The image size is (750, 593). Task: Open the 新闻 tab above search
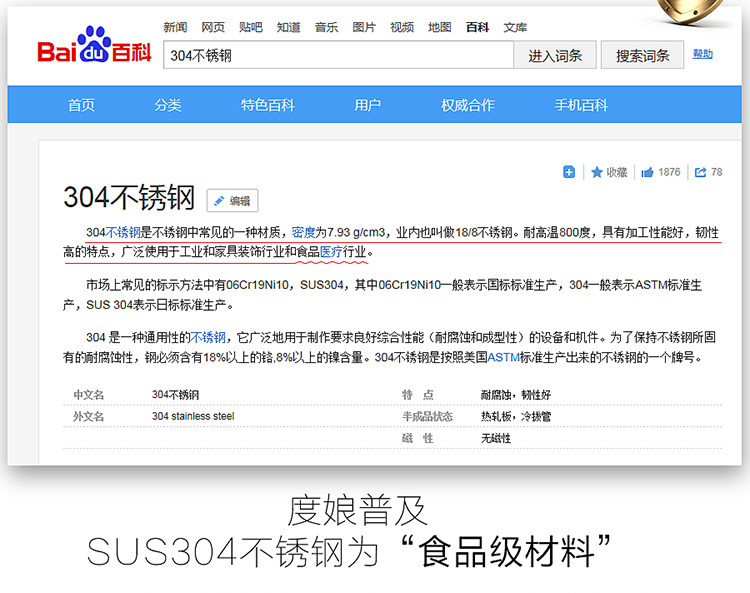click(x=175, y=27)
